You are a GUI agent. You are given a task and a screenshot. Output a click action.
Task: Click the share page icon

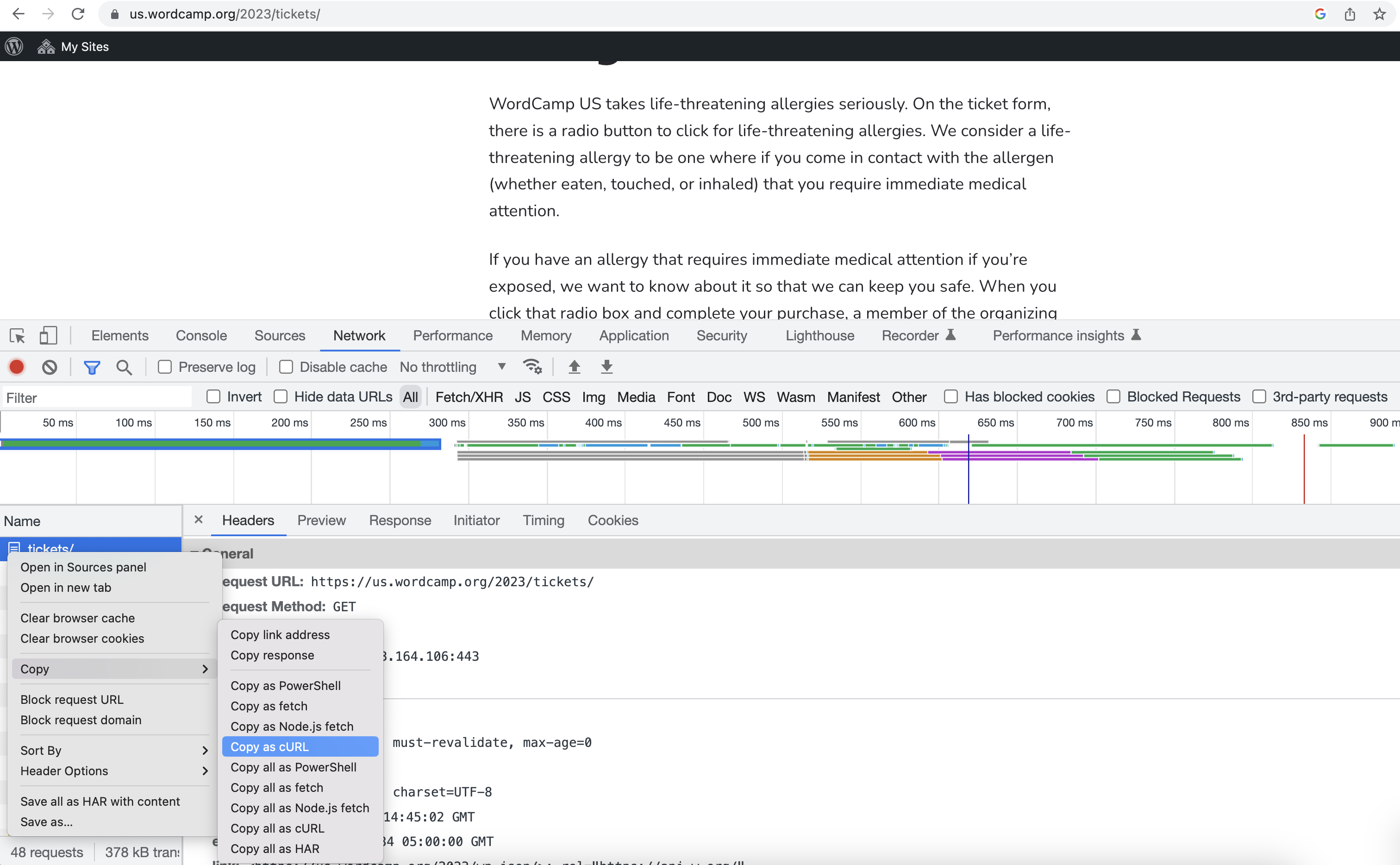pyautogui.click(x=1350, y=14)
